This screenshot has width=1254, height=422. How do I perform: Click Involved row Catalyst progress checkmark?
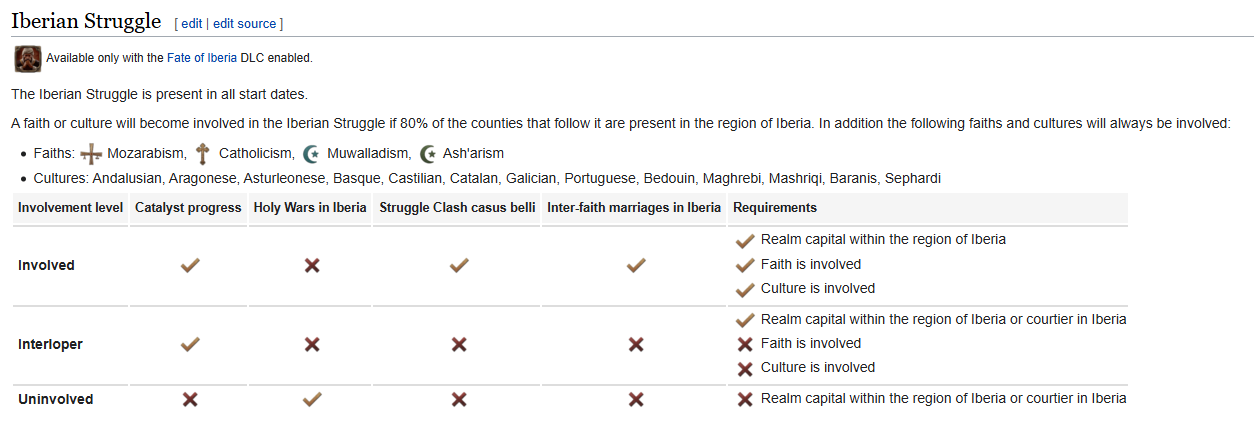(x=189, y=266)
